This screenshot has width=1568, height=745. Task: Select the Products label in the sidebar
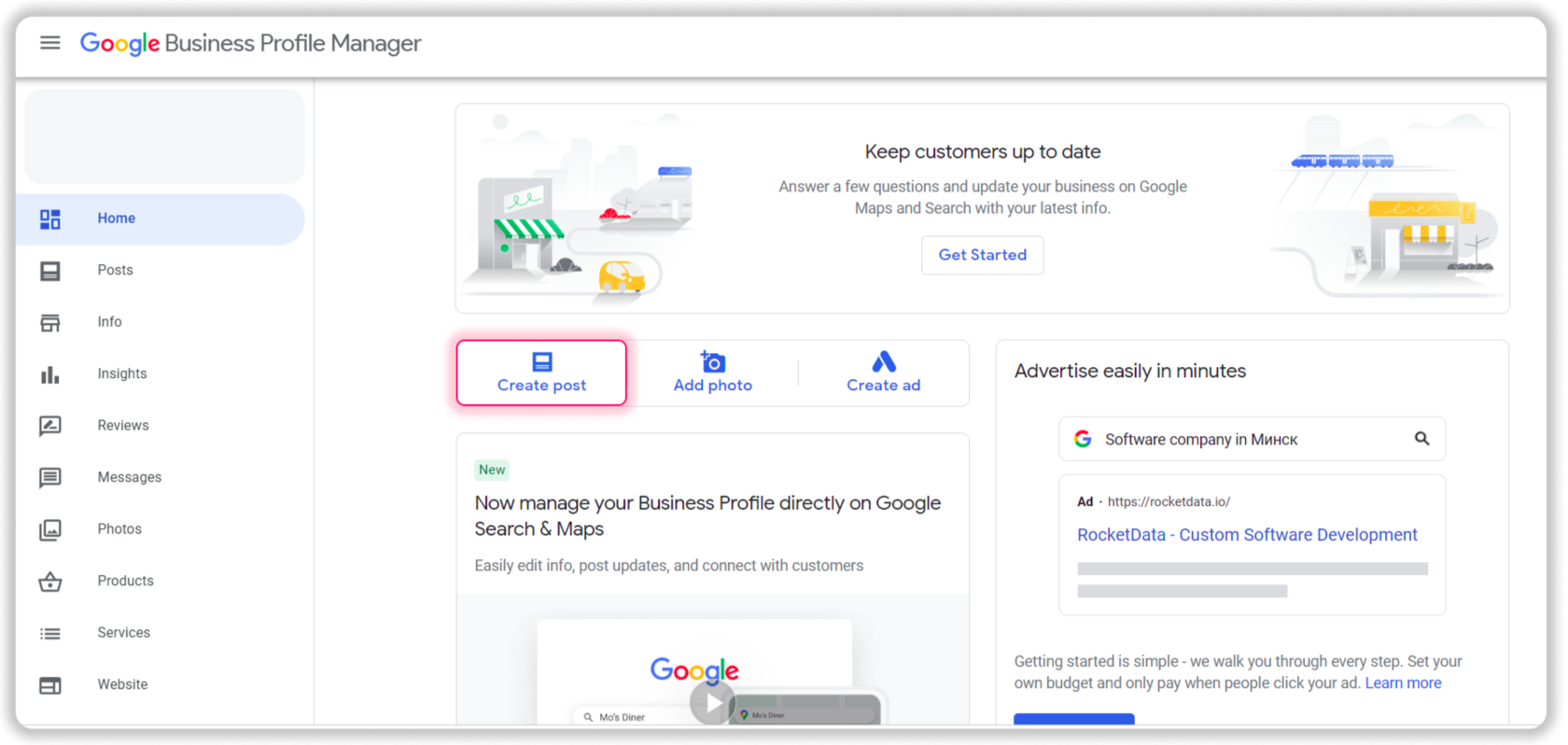point(125,581)
